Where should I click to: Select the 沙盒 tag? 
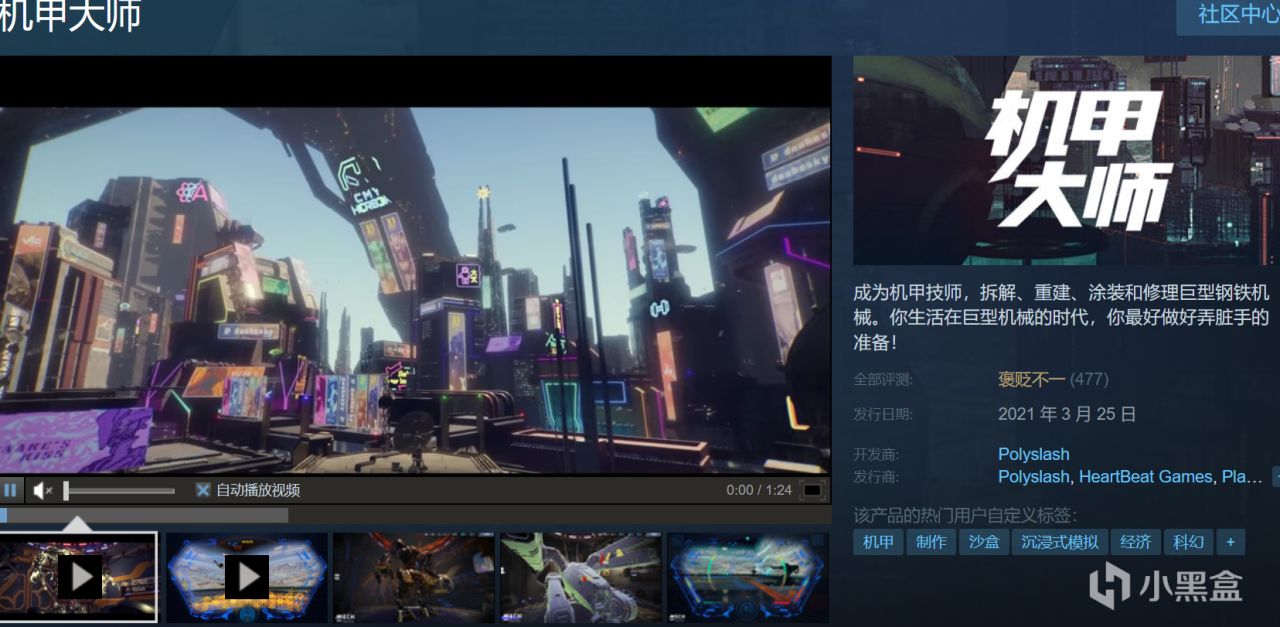[984, 542]
